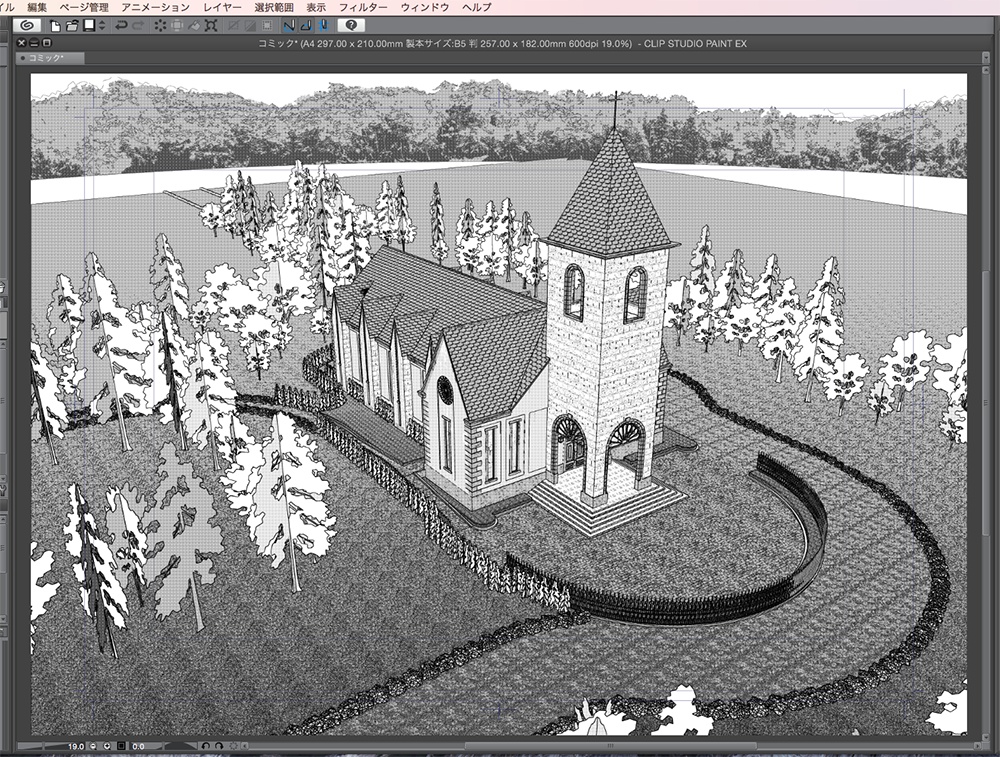Viewport: 1000px width, 757px height.
Task: Open the アニメーション menu
Action: [156, 7]
